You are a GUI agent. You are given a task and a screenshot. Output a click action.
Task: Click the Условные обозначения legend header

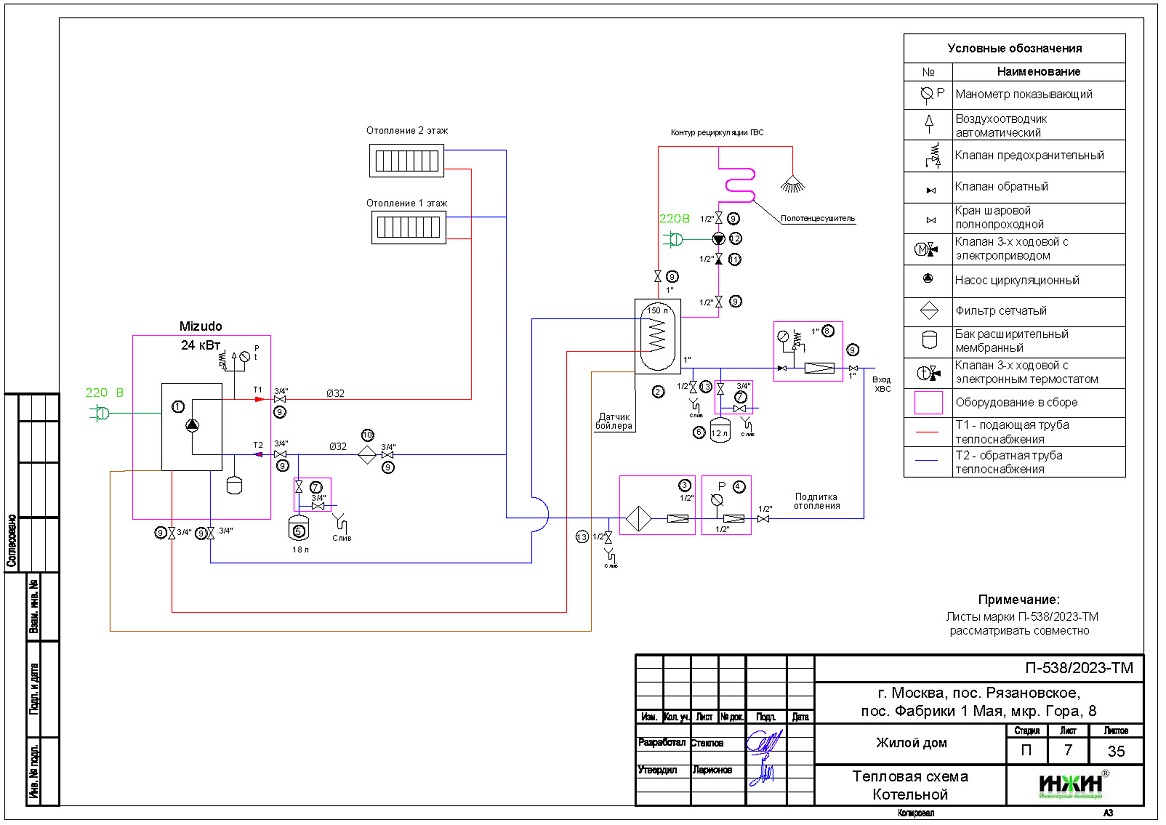1014,48
